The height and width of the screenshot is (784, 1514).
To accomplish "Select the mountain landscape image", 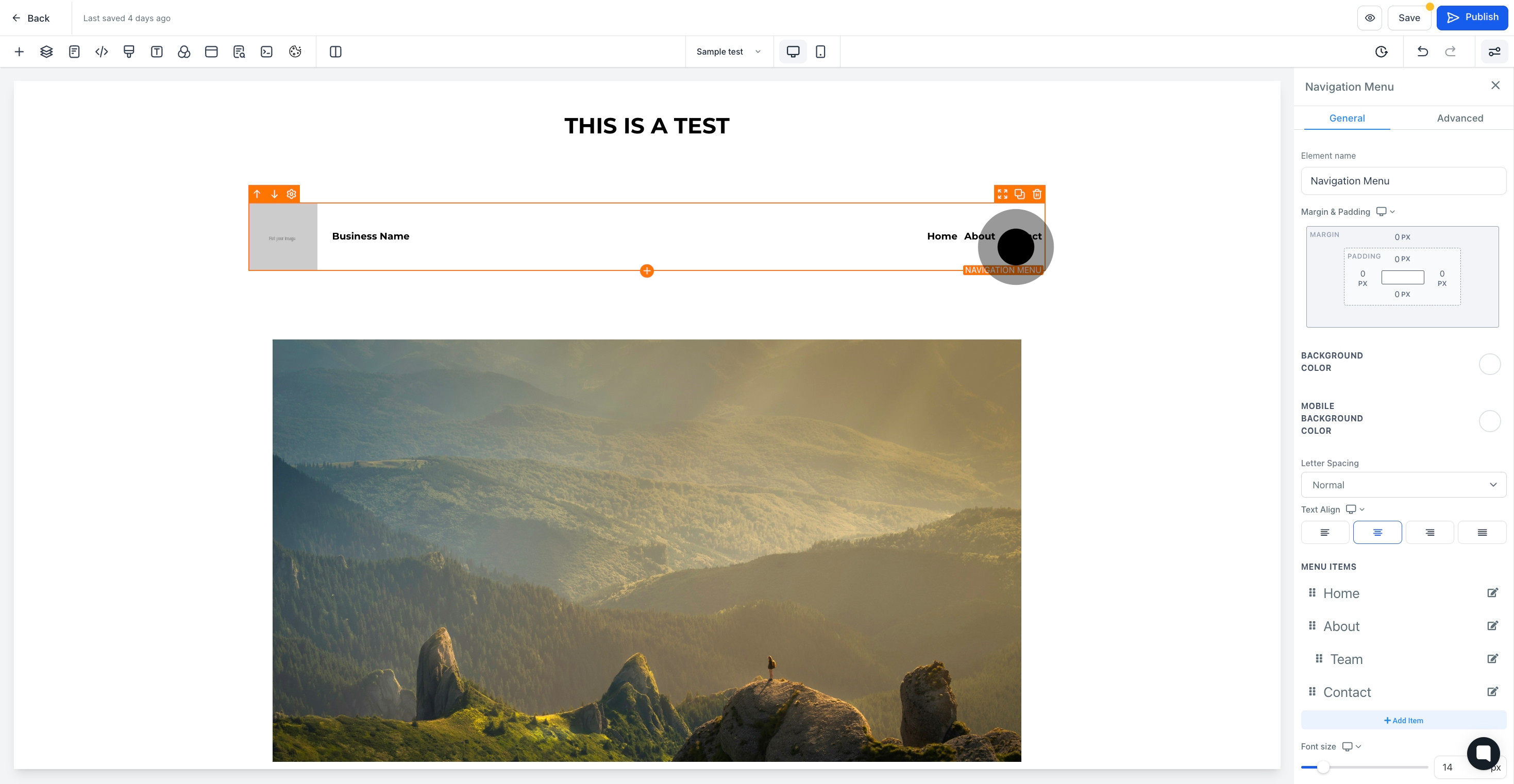I will 647,551.
